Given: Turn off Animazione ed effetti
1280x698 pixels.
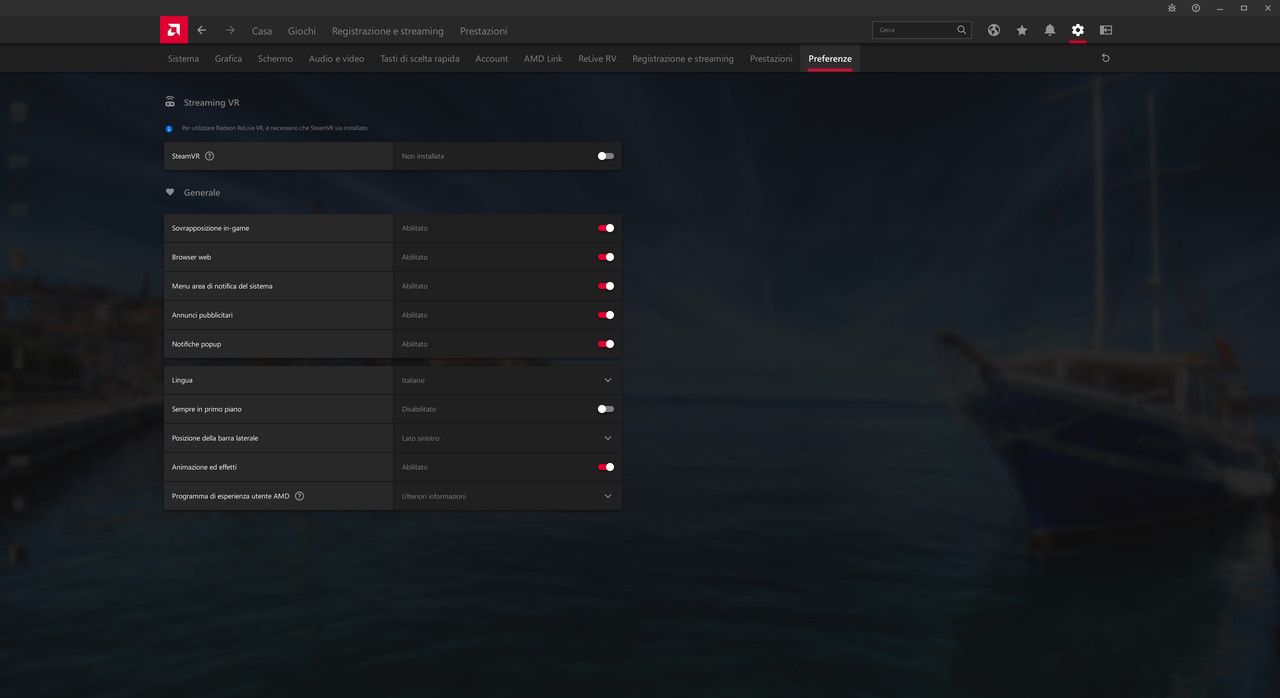Looking at the screenshot, I should pos(606,467).
